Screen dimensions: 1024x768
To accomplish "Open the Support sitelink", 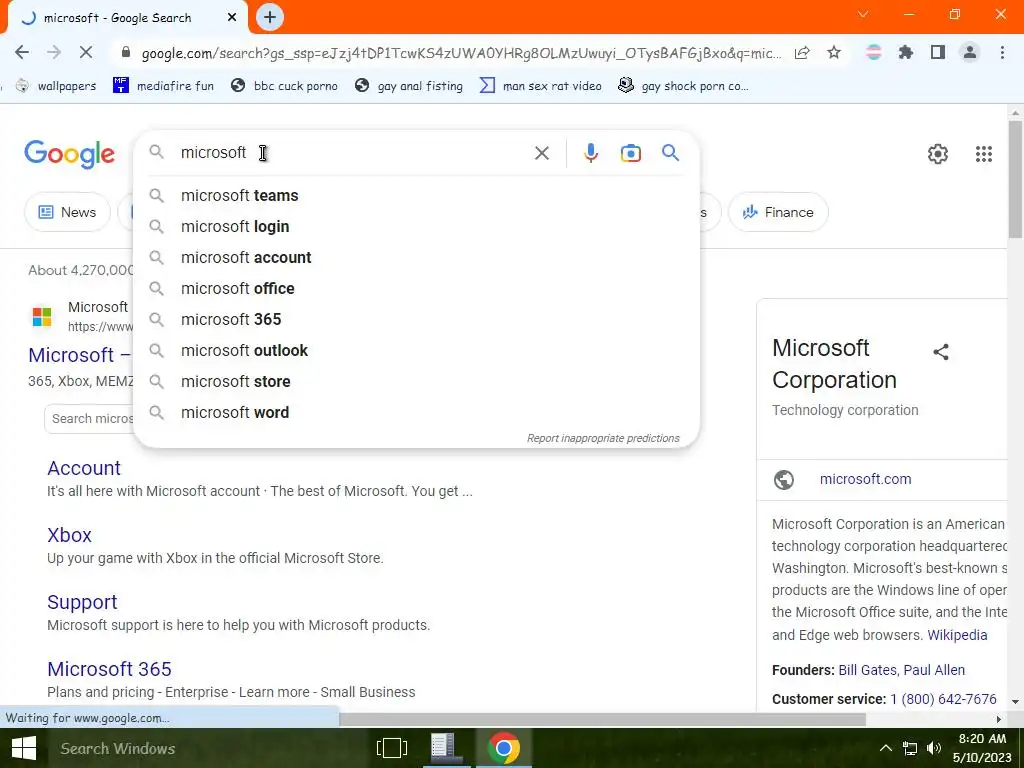I will pos(82,603).
